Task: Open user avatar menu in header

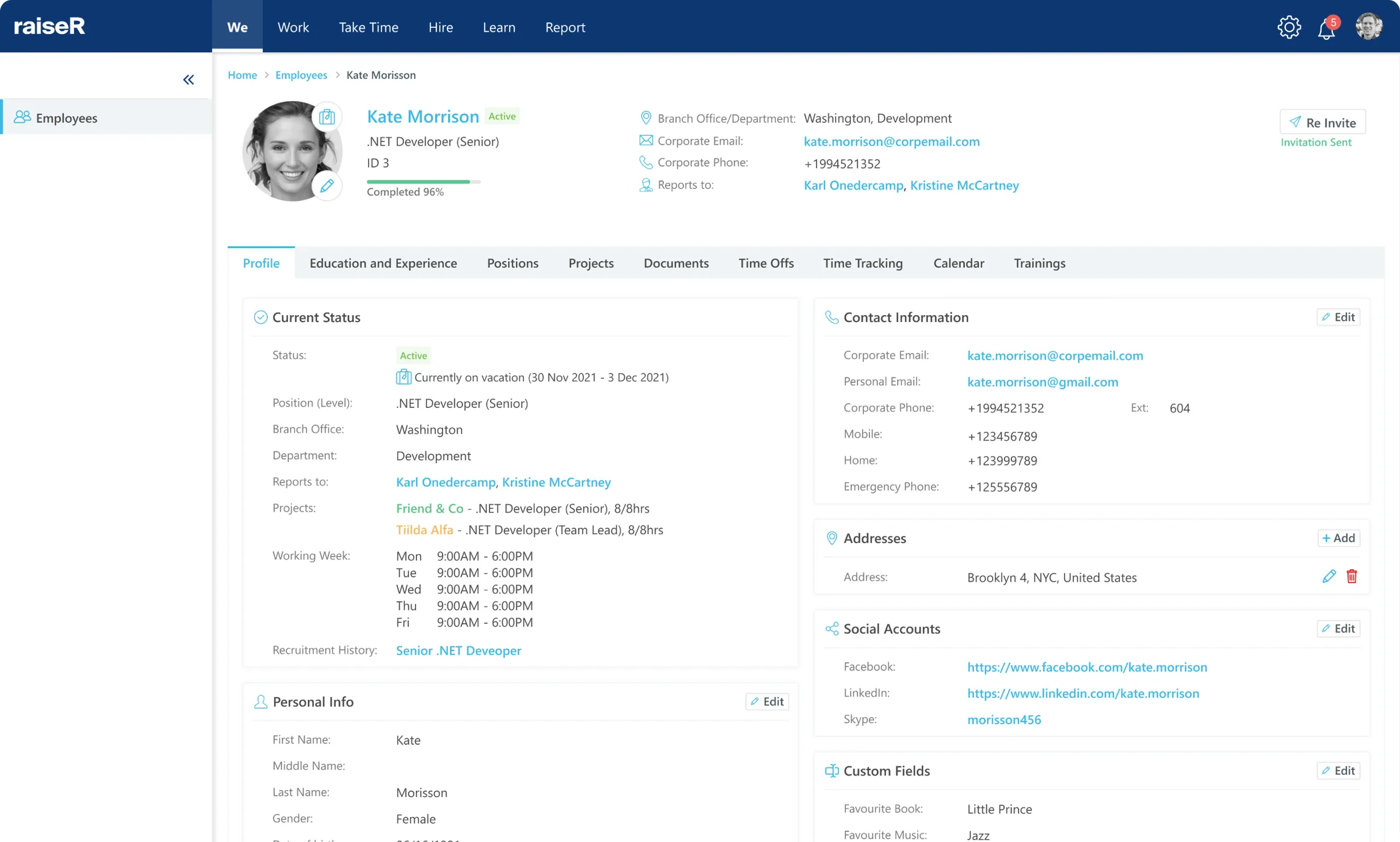Action: (1368, 27)
